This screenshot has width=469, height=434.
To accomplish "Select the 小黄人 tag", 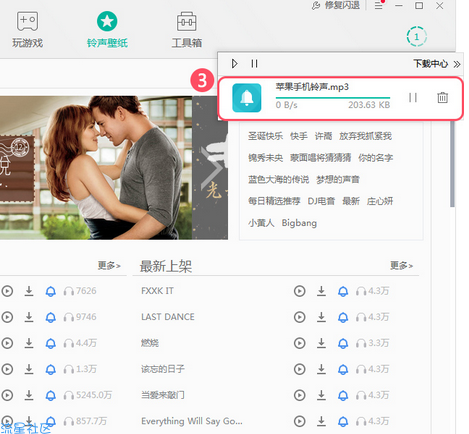I will click(261, 223).
